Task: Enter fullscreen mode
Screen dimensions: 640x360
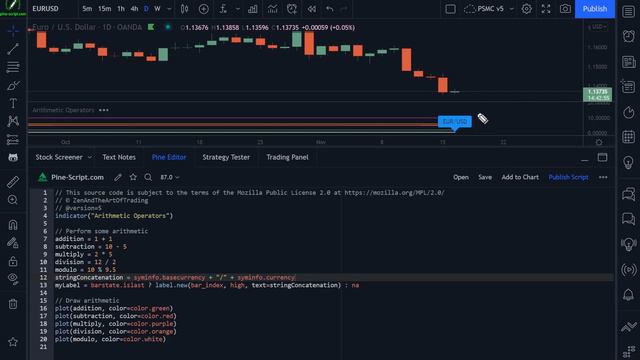Action: [x=546, y=9]
